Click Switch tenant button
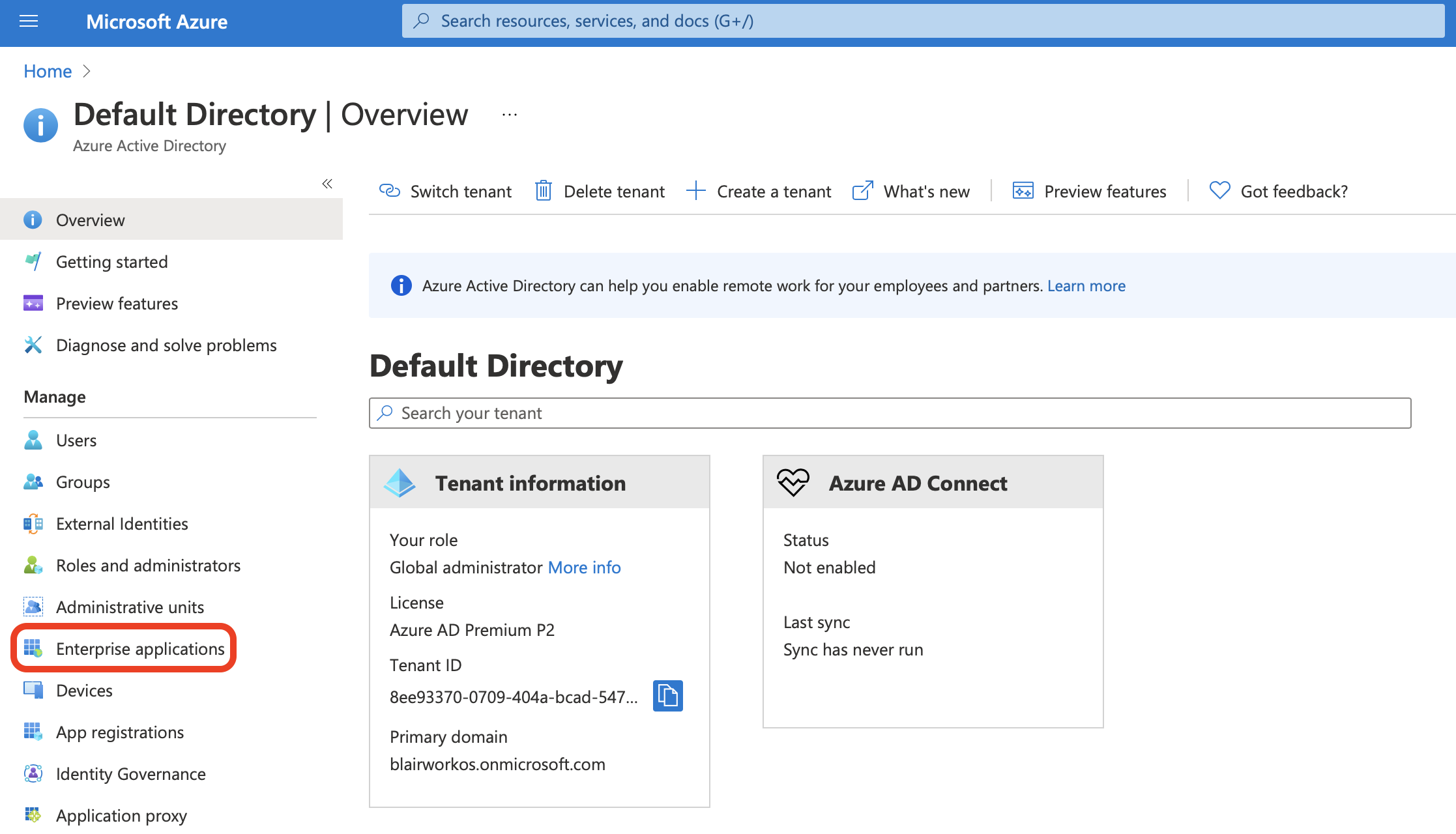Viewport: 1456px width, 834px height. point(446,191)
